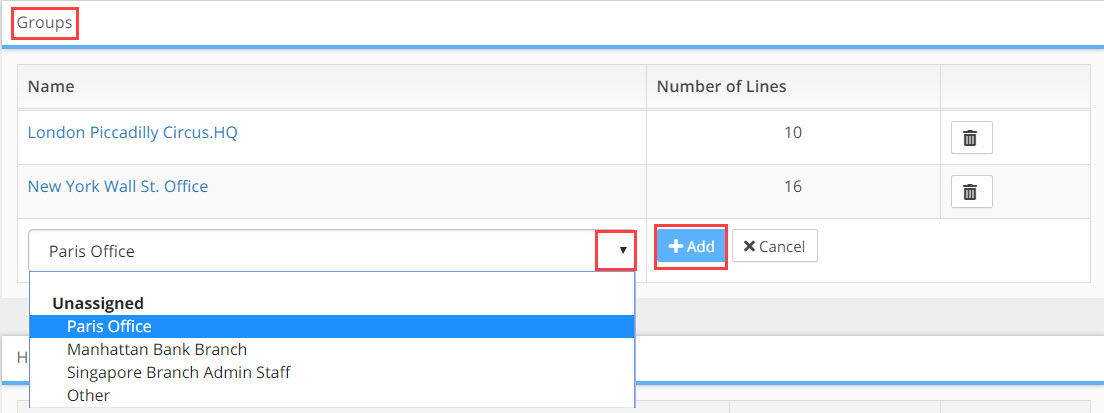Pick Singapore Branch Admin Staff option
Image resolution: width=1104 pixels, height=413 pixels.
(x=179, y=372)
